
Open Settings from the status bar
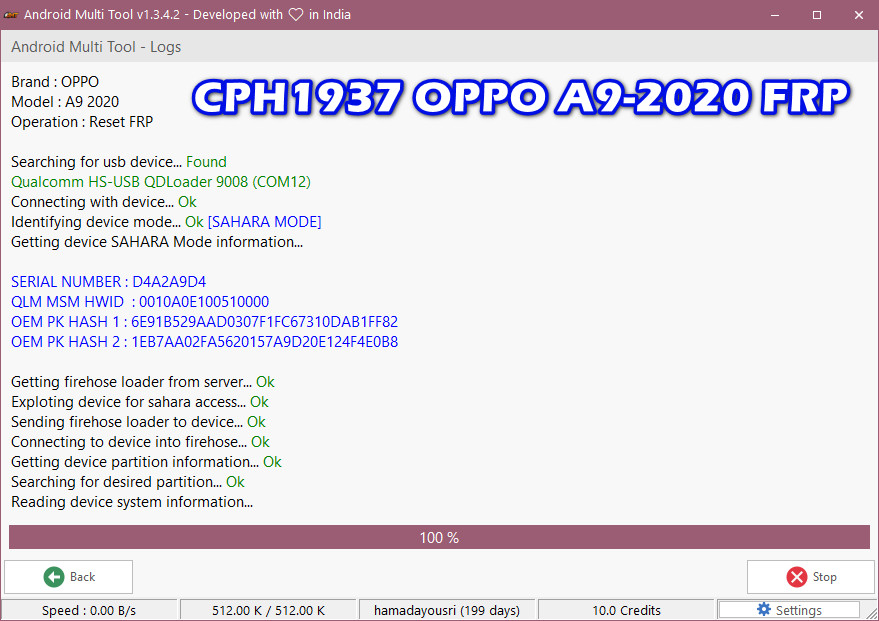pos(789,610)
